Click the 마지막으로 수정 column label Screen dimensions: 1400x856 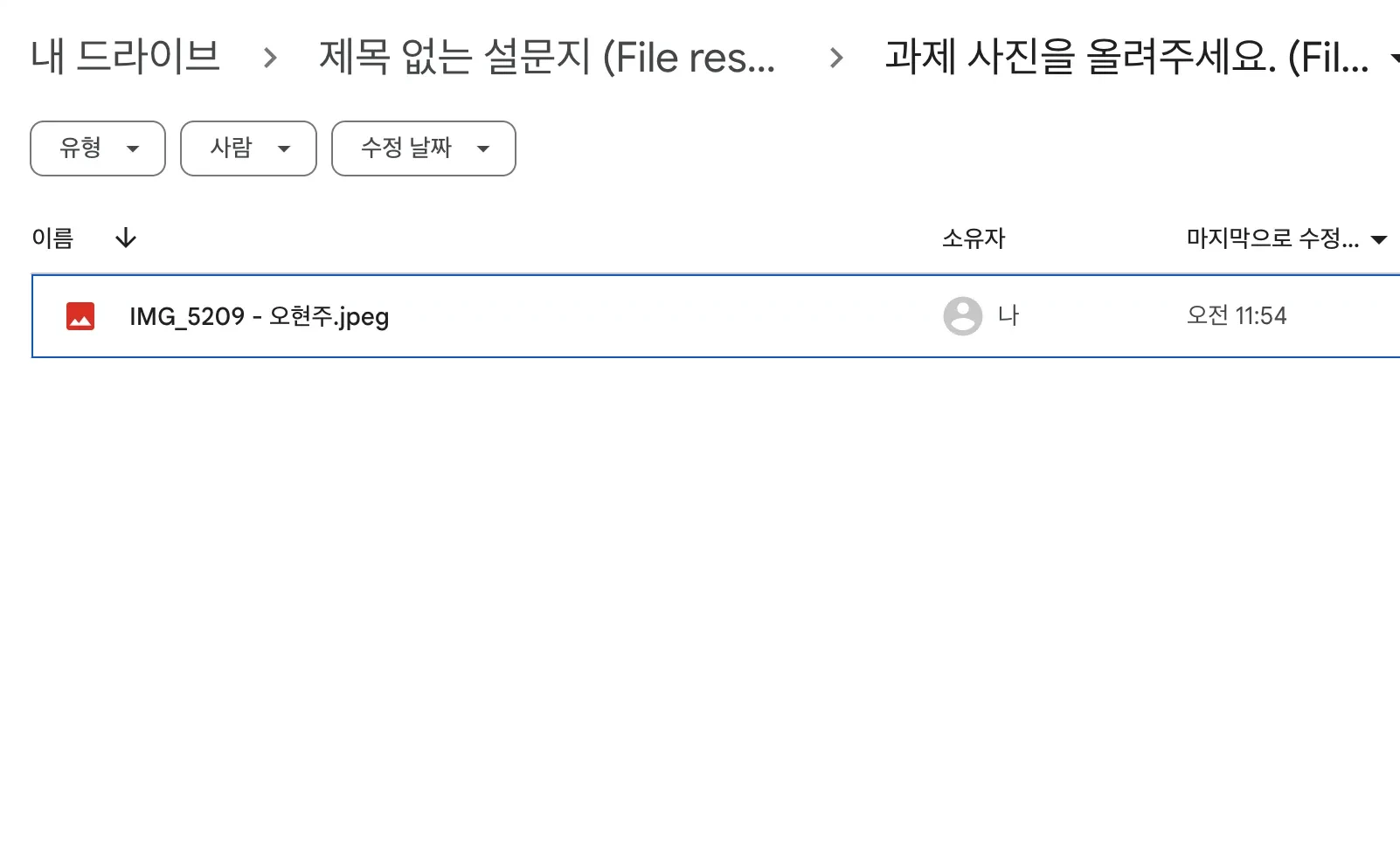[1272, 238]
